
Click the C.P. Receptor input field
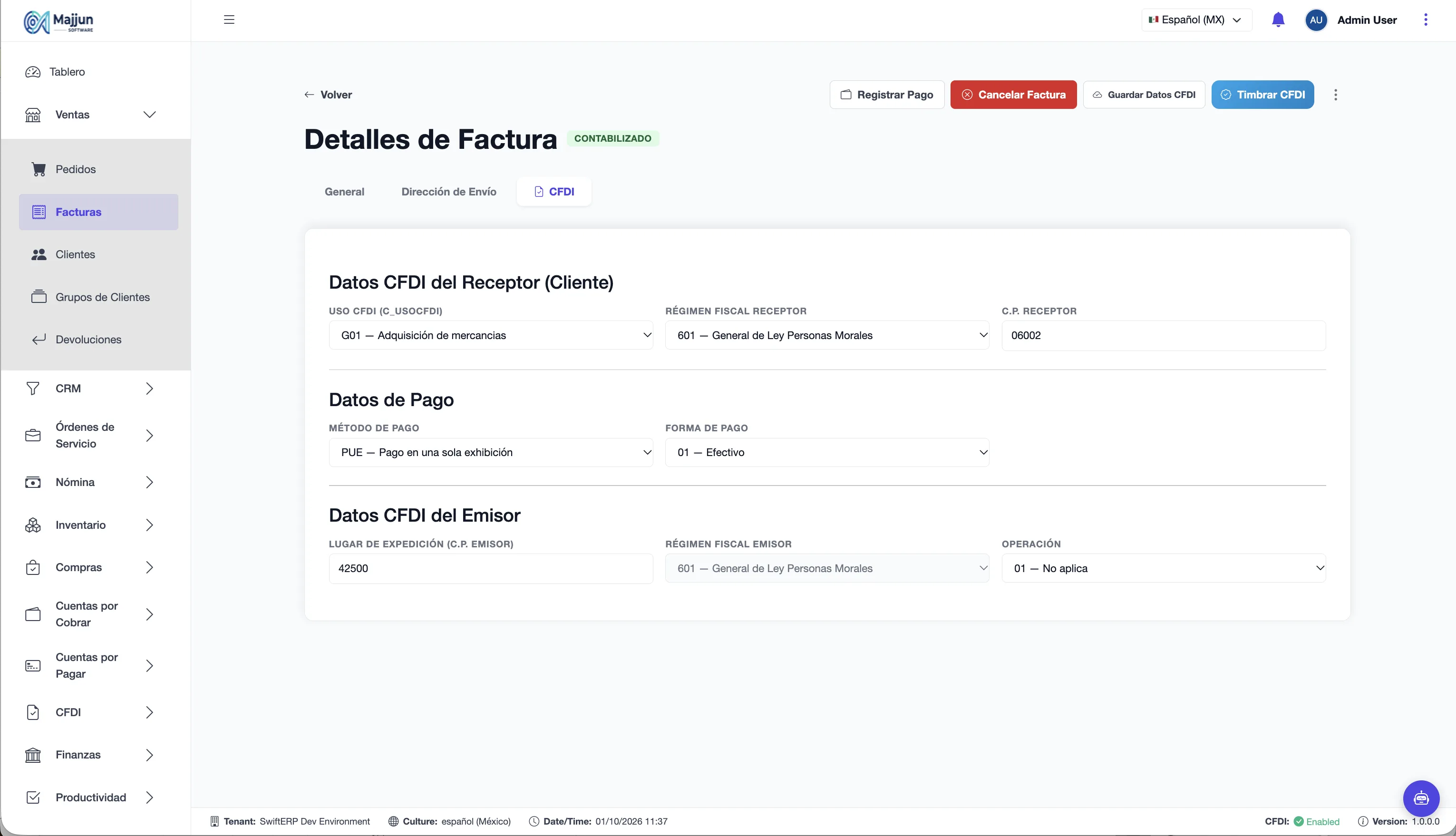pos(1164,335)
